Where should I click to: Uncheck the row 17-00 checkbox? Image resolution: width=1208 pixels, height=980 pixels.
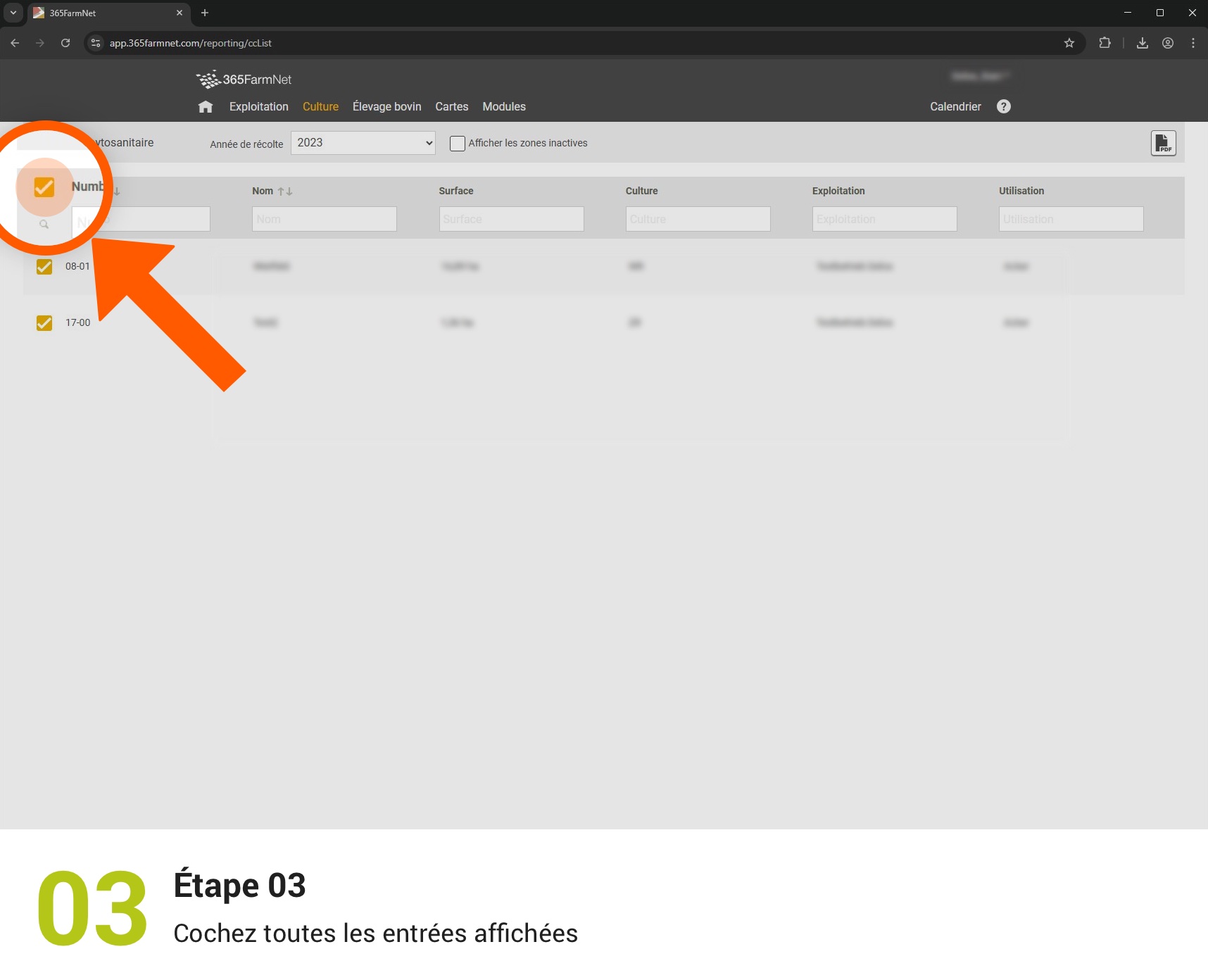tap(44, 323)
